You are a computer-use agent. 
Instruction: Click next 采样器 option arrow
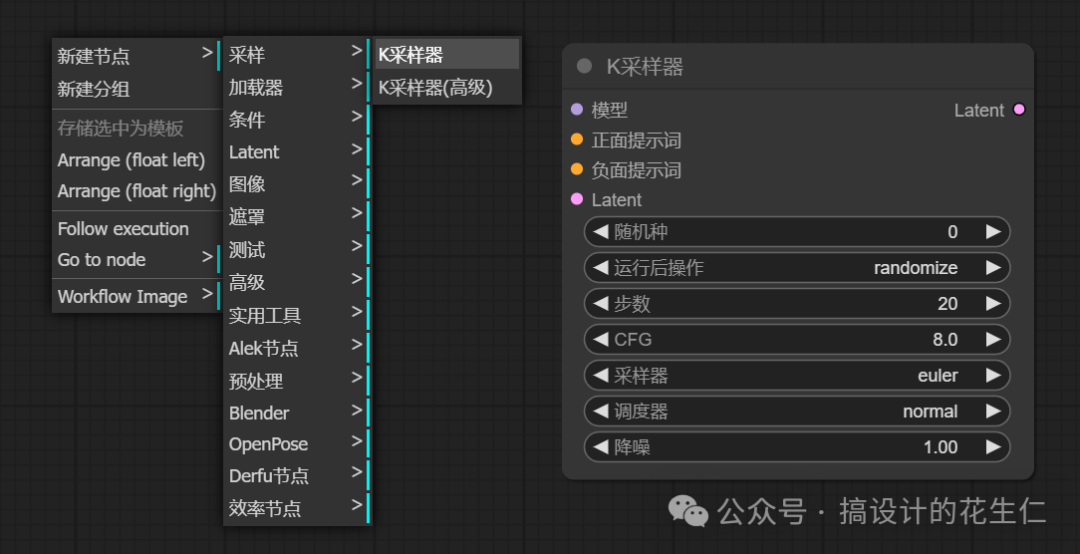point(993,376)
